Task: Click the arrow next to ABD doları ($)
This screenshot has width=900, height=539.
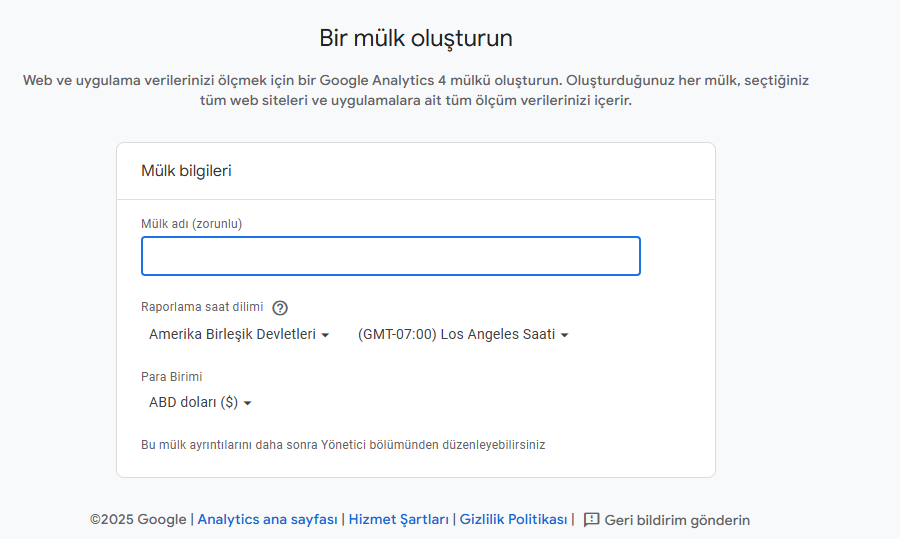Action: point(247,403)
